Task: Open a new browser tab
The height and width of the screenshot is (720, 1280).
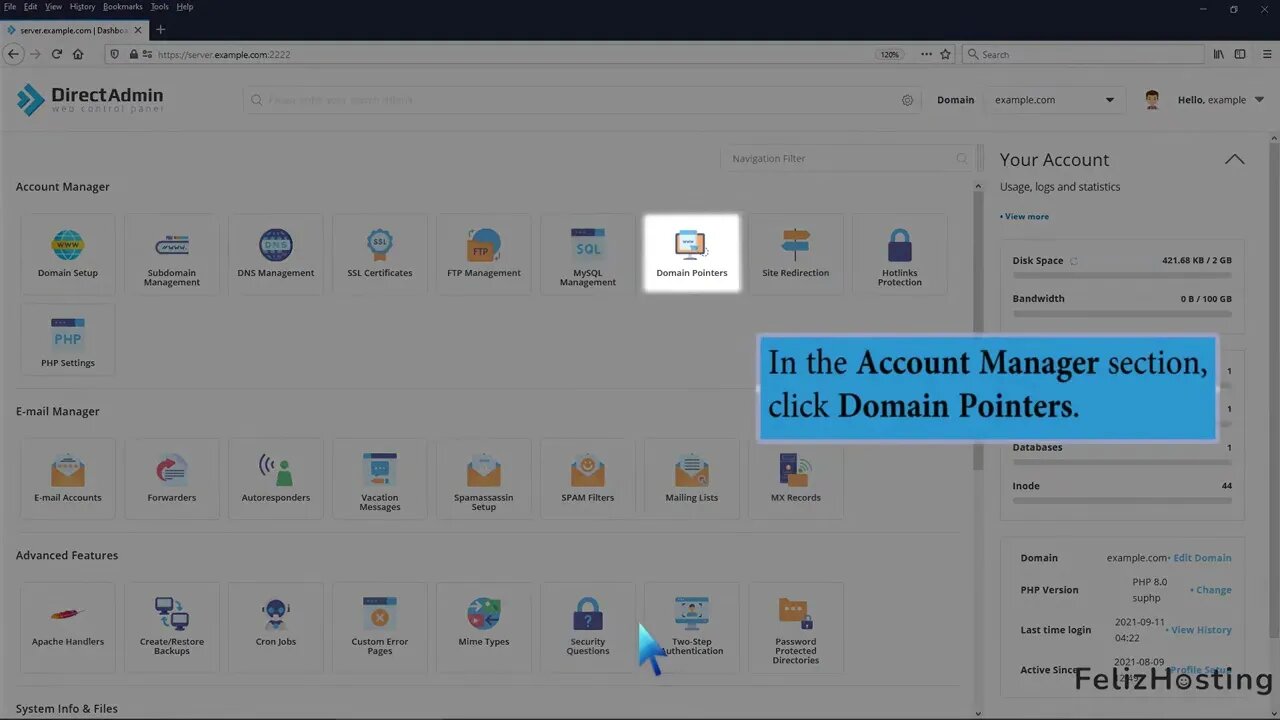Action: (x=160, y=30)
